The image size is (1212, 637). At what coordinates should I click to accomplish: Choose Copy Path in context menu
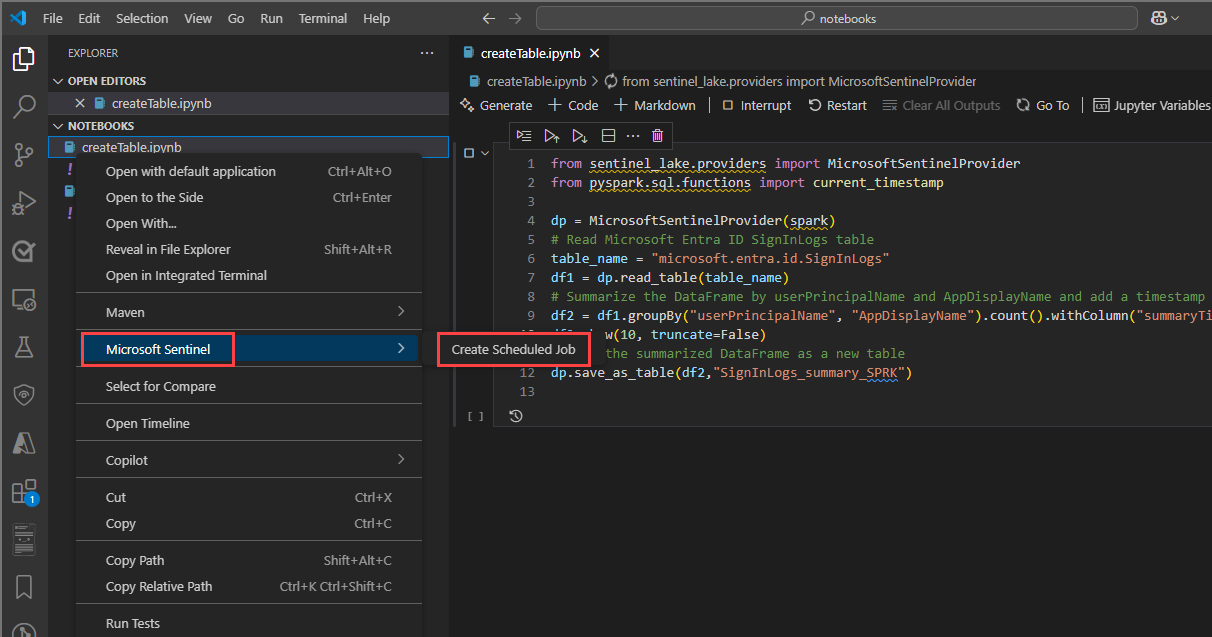tap(249, 560)
